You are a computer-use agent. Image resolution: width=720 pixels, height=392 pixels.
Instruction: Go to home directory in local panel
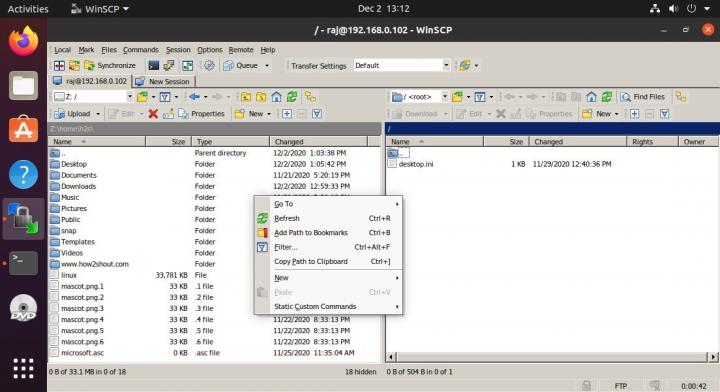(x=276, y=97)
